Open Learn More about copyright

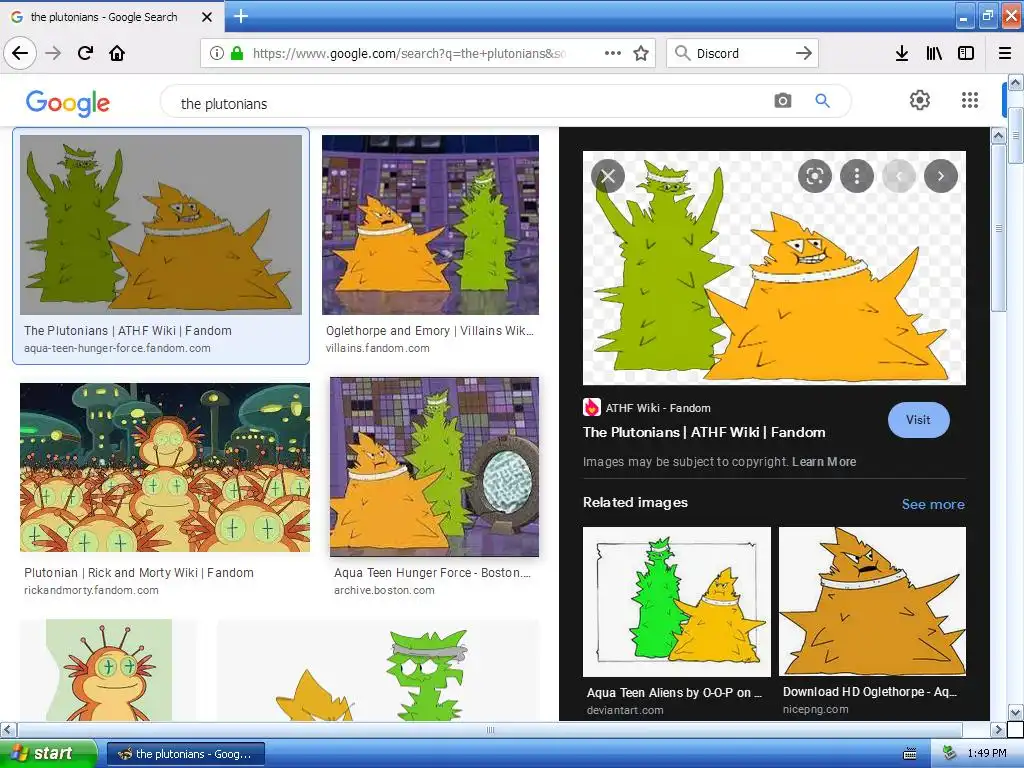(824, 462)
